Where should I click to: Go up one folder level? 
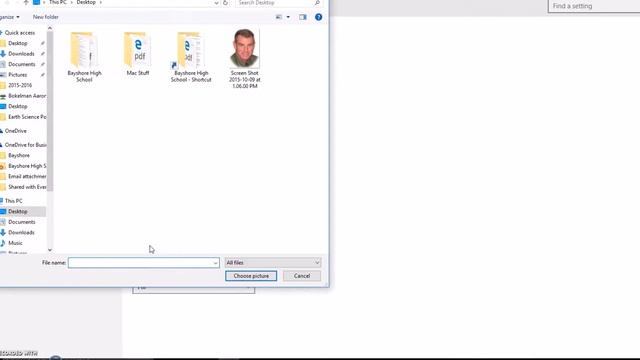26,2
